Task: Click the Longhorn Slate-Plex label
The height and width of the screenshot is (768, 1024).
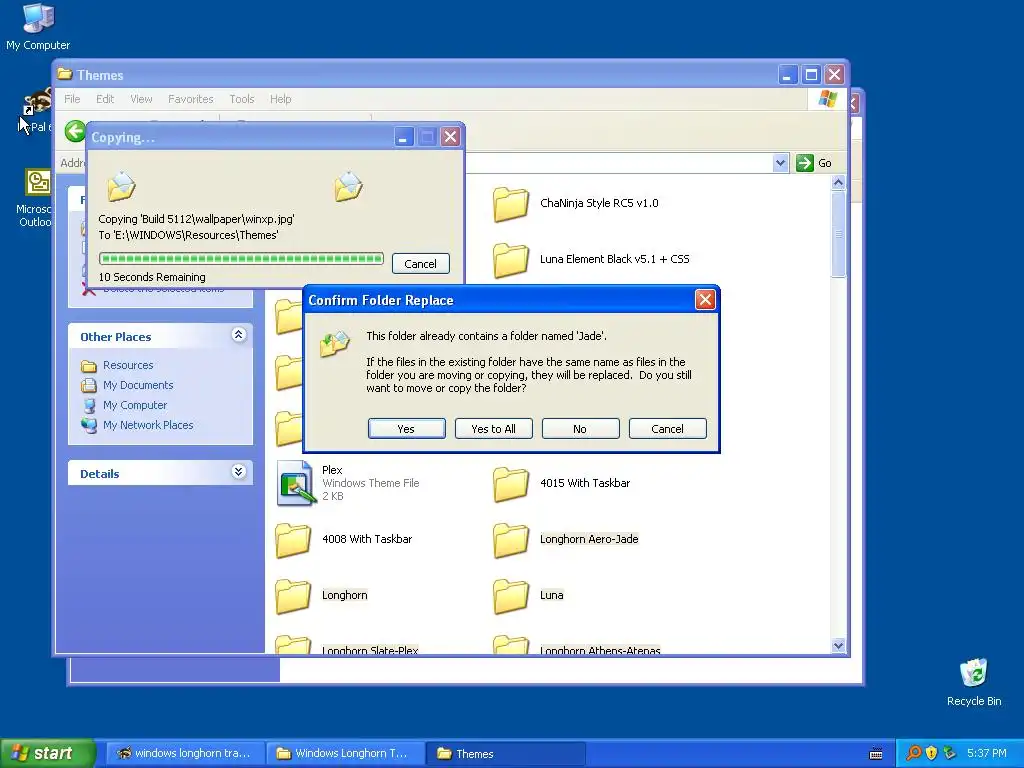Action: pos(370,649)
